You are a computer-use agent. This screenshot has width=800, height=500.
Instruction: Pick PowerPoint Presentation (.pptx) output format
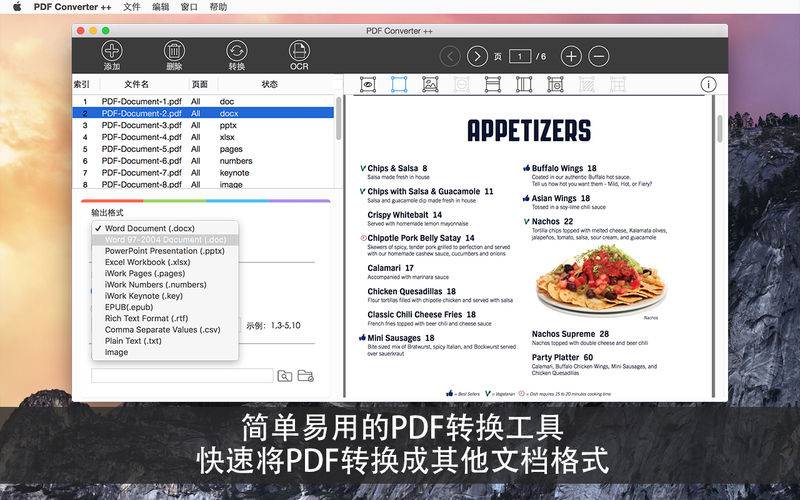coord(164,251)
